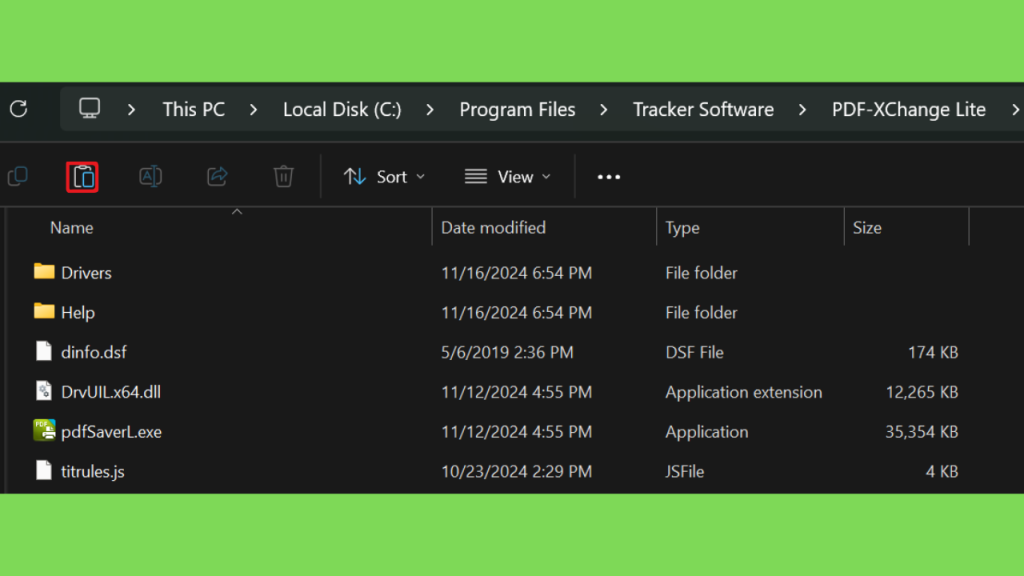Click the Application extension type cell
1024x576 pixels.
click(x=743, y=392)
